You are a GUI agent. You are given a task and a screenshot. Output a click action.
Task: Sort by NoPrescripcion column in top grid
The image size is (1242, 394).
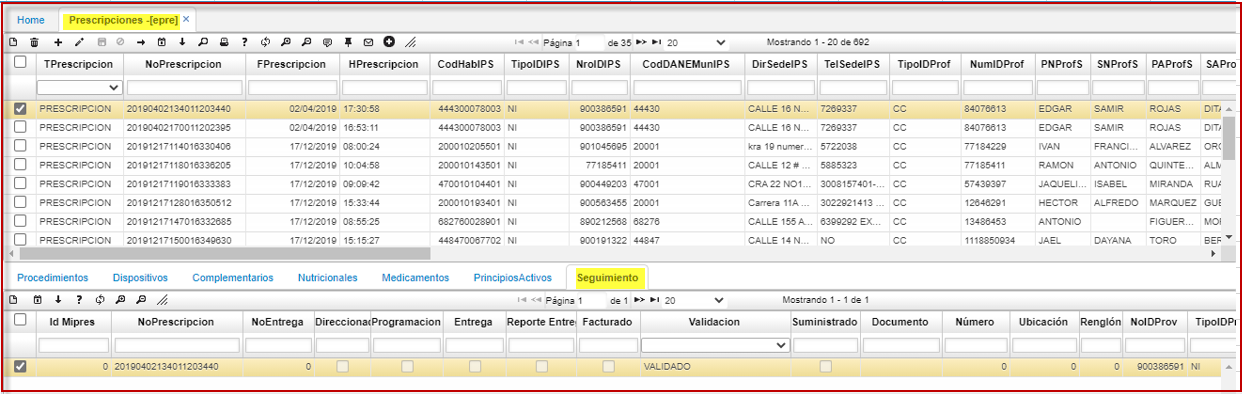pos(183,63)
